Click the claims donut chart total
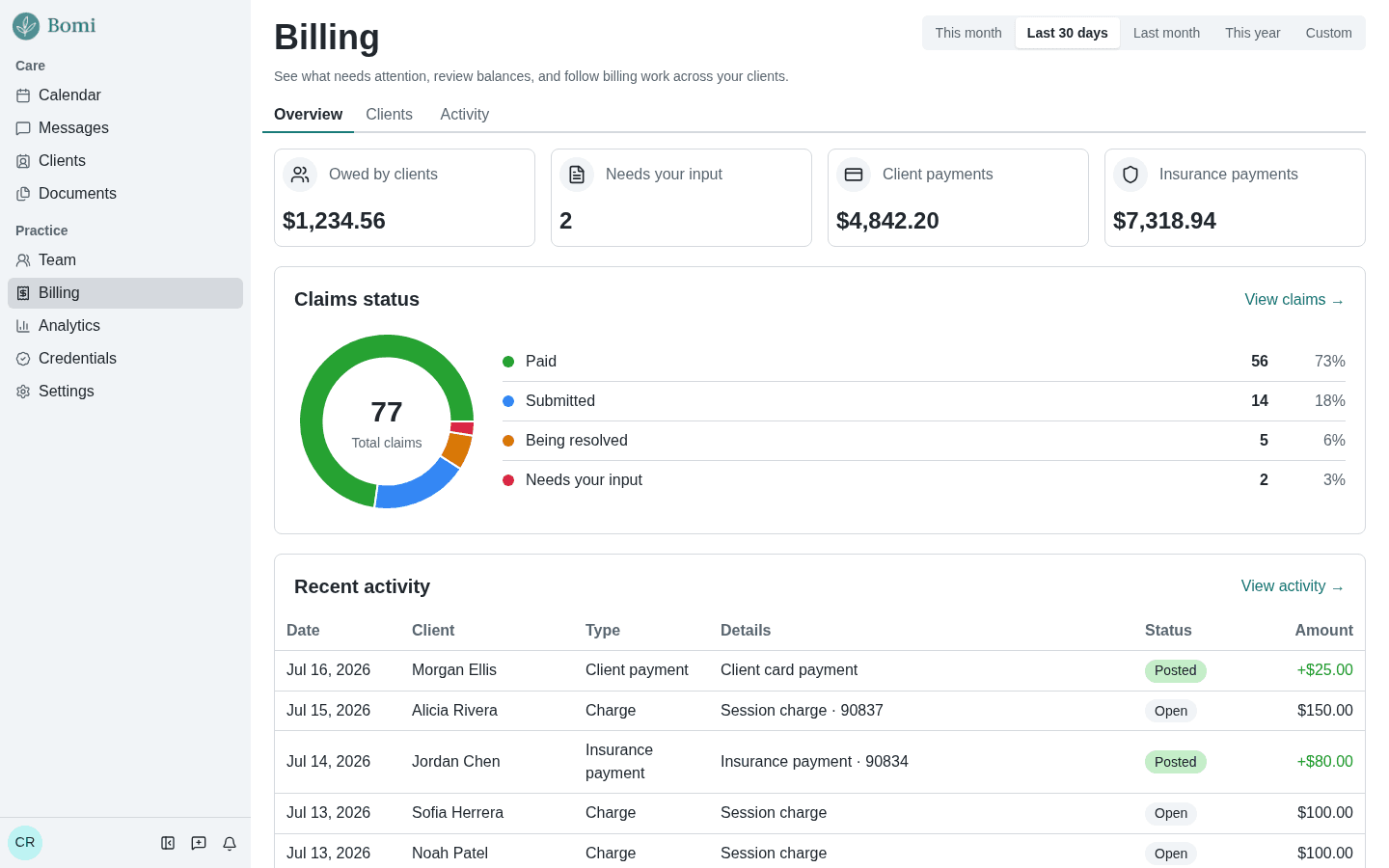The height and width of the screenshot is (868, 1389). click(x=387, y=413)
